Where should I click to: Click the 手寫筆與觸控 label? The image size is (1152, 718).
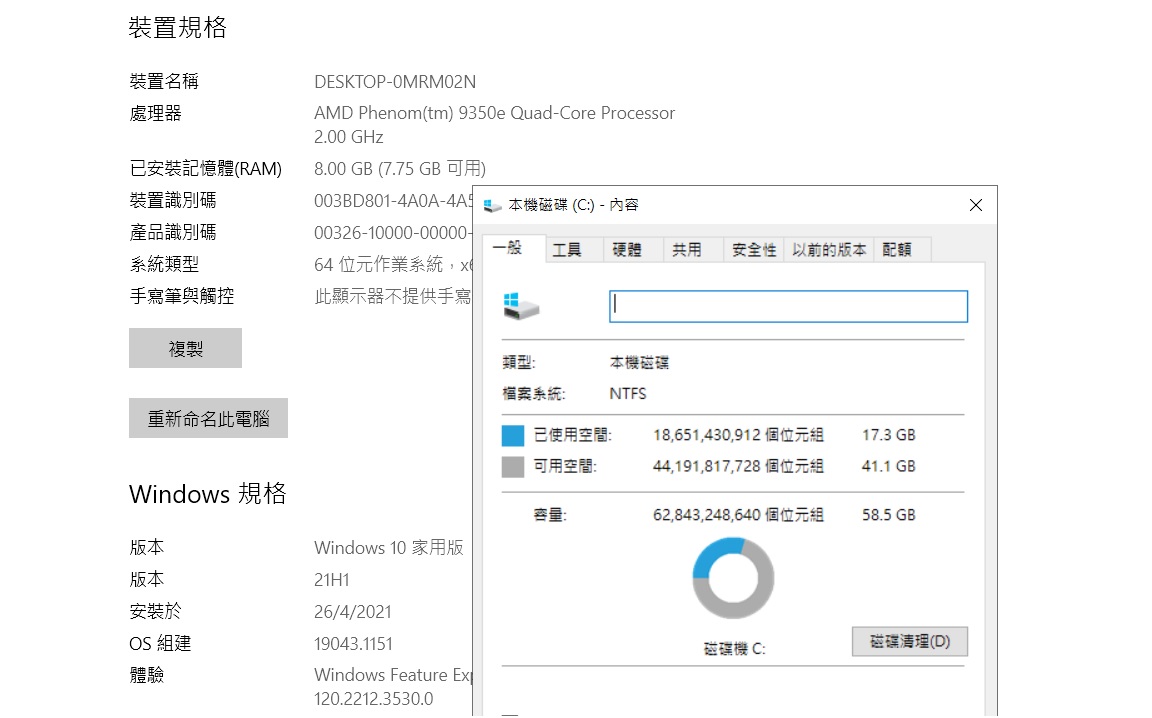point(182,296)
